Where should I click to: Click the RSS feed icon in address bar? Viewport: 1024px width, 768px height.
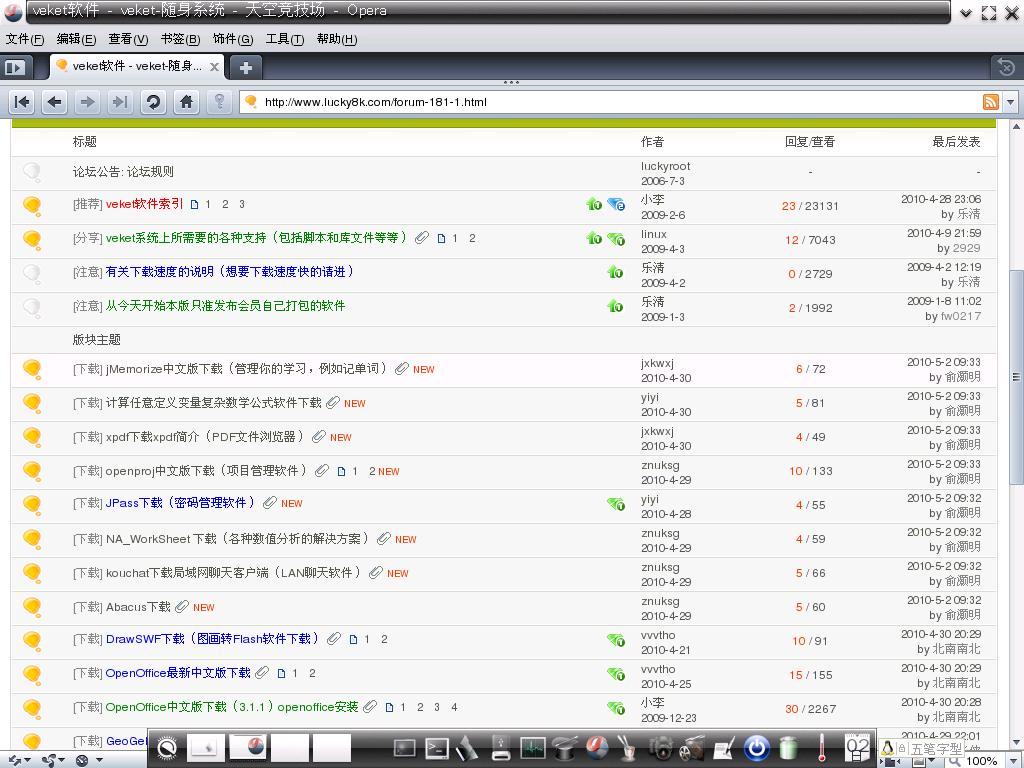coord(991,102)
